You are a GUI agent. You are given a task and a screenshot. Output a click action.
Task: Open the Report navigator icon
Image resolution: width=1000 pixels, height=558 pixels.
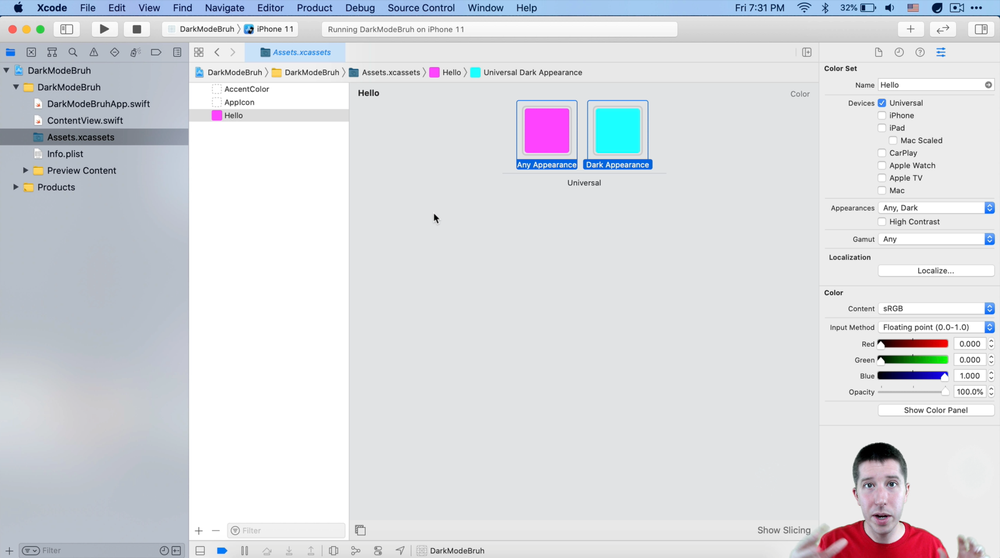pyautogui.click(x=177, y=52)
